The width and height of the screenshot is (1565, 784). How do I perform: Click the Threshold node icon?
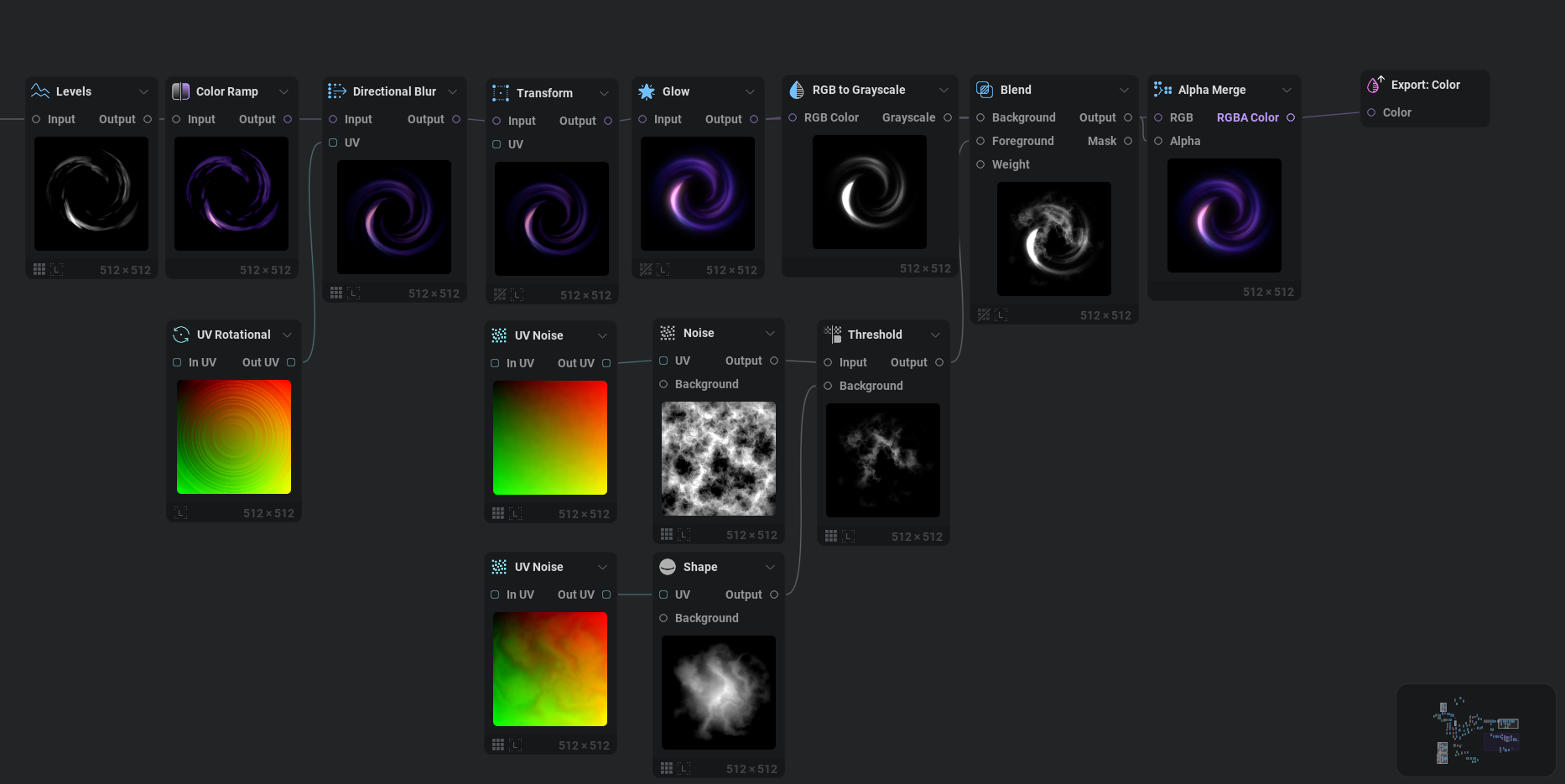tap(832, 335)
